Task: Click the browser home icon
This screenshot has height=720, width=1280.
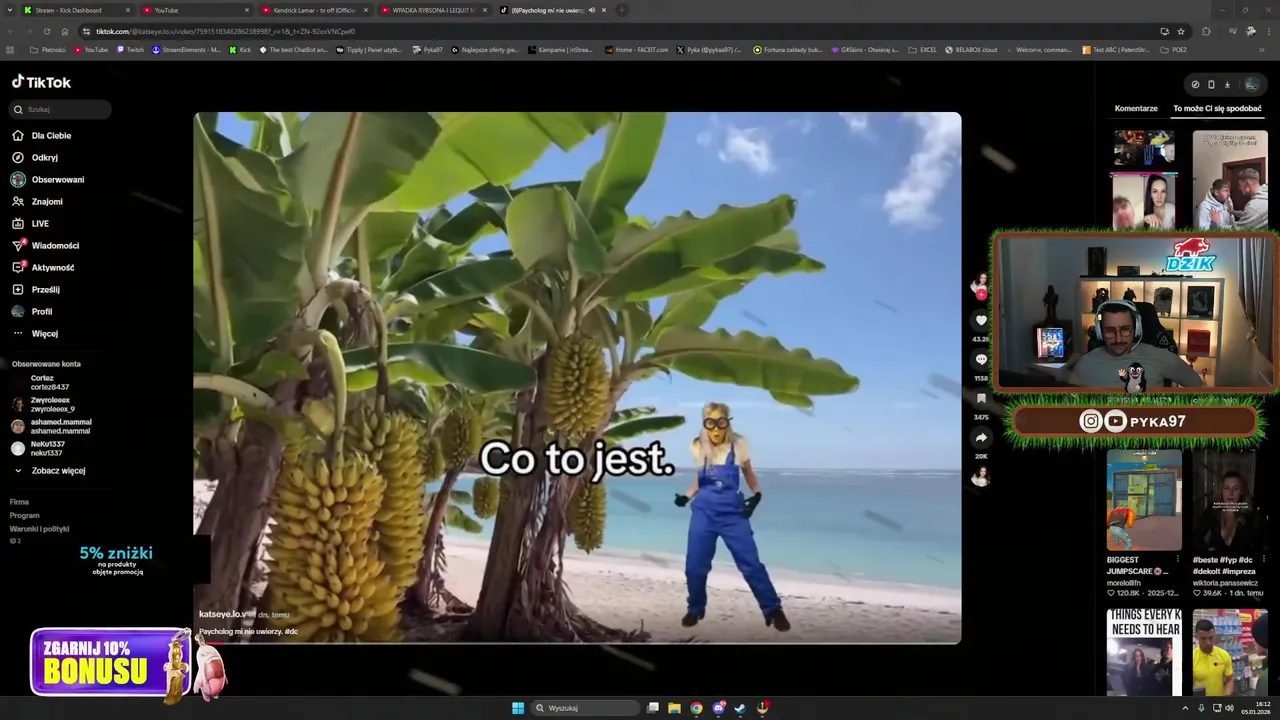Action: point(65,31)
